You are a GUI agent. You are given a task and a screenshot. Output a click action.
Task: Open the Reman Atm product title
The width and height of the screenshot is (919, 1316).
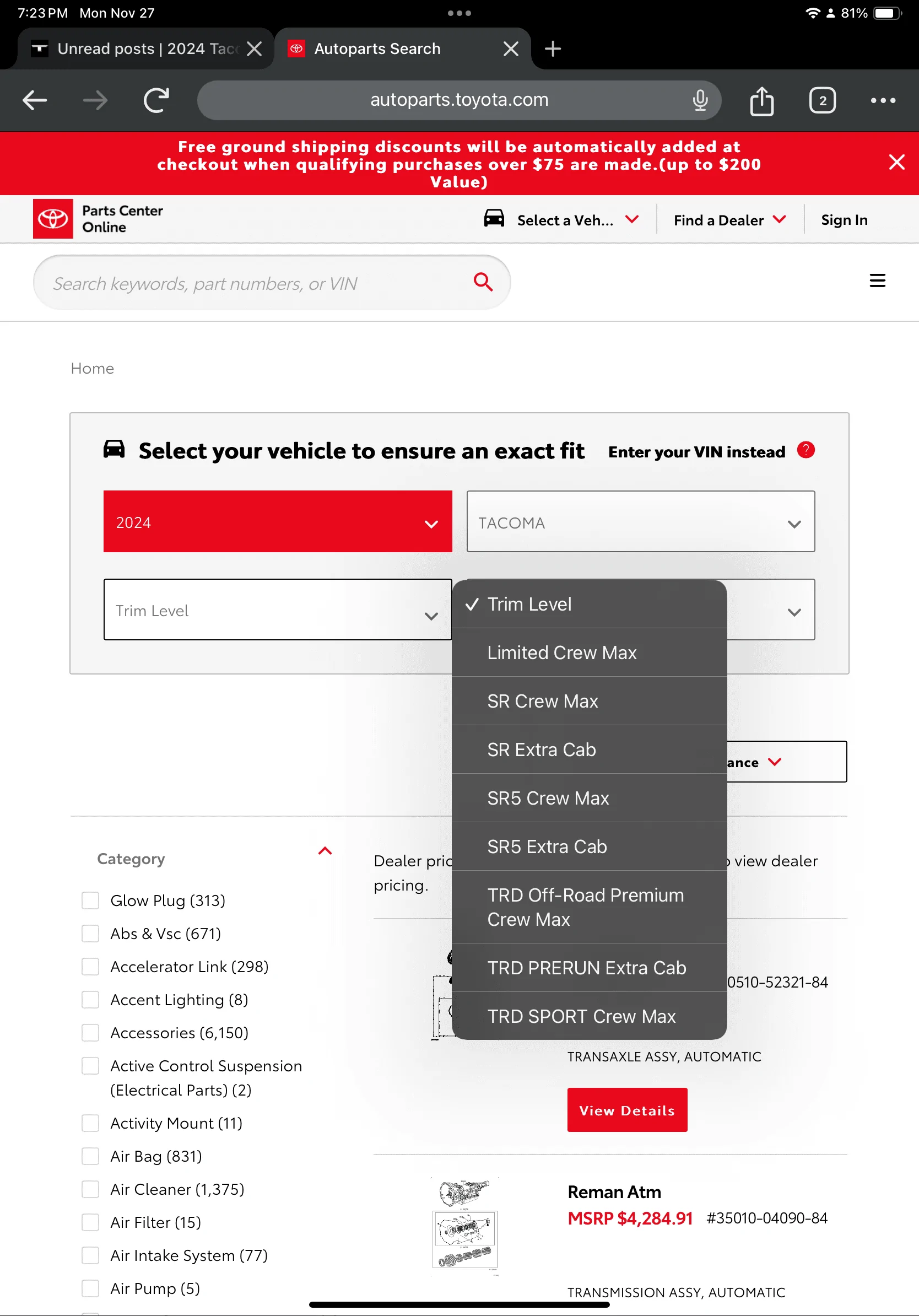614,1192
